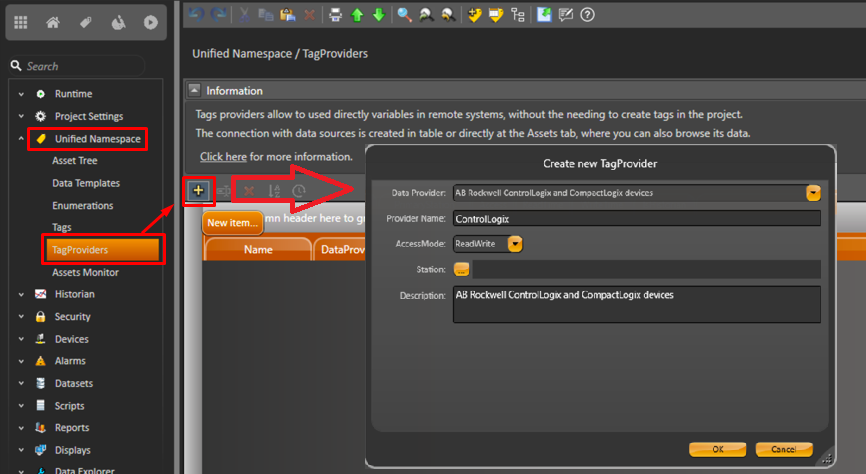Click the Provider Name input field
Image resolution: width=866 pixels, height=474 pixels.
tap(636, 218)
